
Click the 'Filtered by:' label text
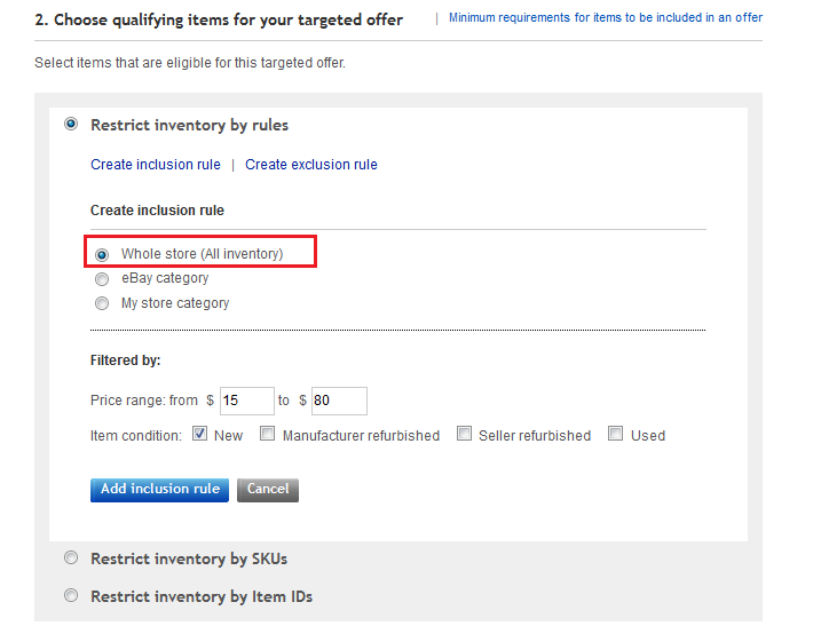click(125, 361)
